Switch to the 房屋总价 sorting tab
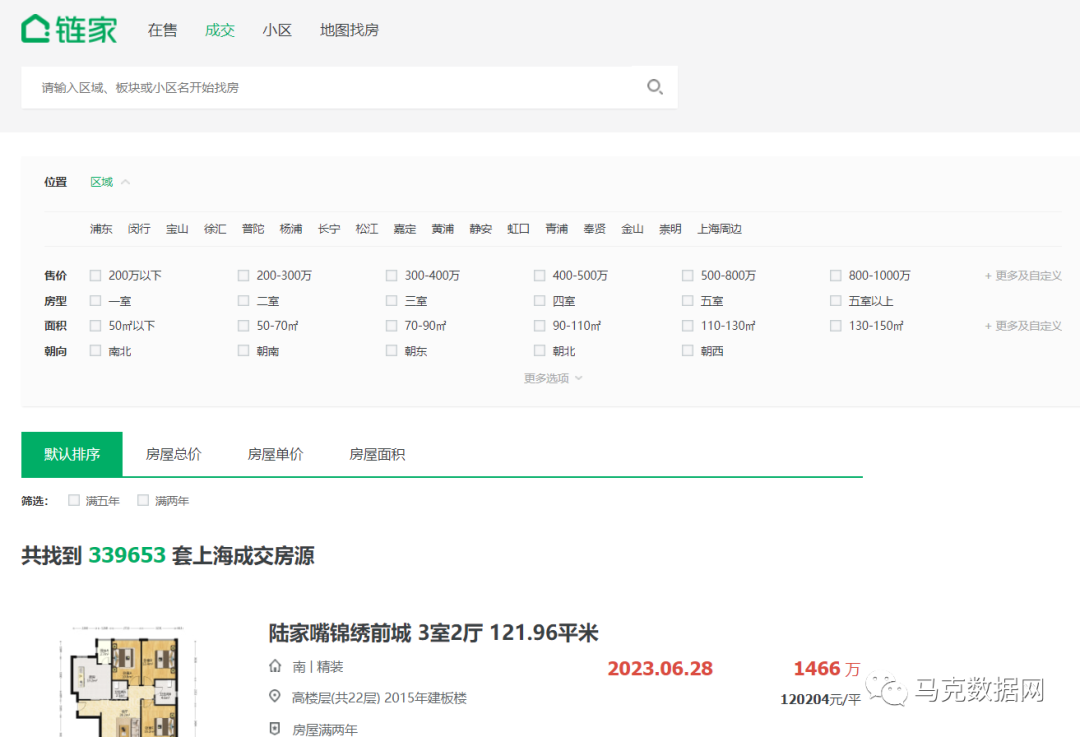 (x=173, y=453)
